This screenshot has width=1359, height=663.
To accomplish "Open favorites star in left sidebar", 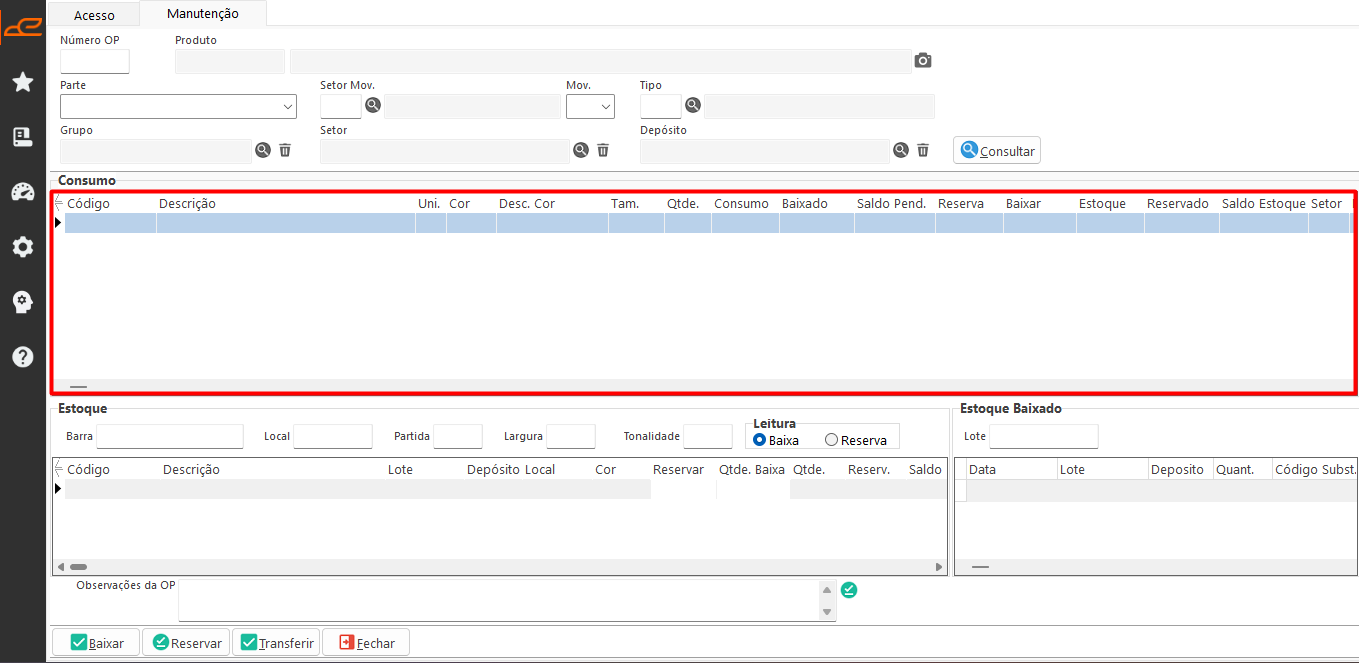I will (x=23, y=82).
